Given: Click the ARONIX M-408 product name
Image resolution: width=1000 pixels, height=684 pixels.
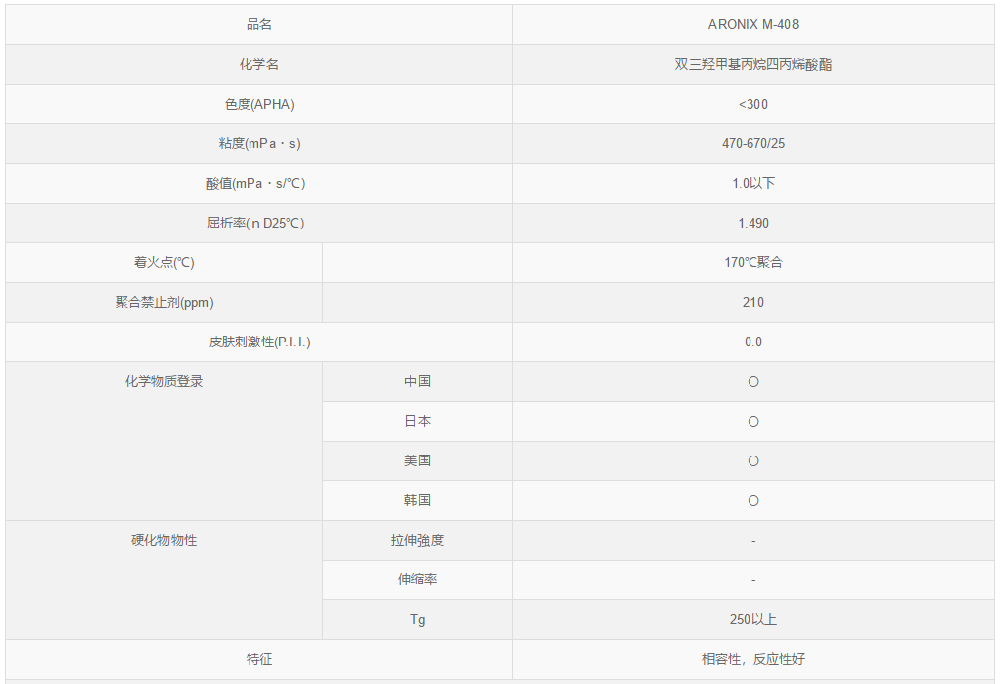Looking at the screenshot, I should pyautogui.click(x=753, y=24).
